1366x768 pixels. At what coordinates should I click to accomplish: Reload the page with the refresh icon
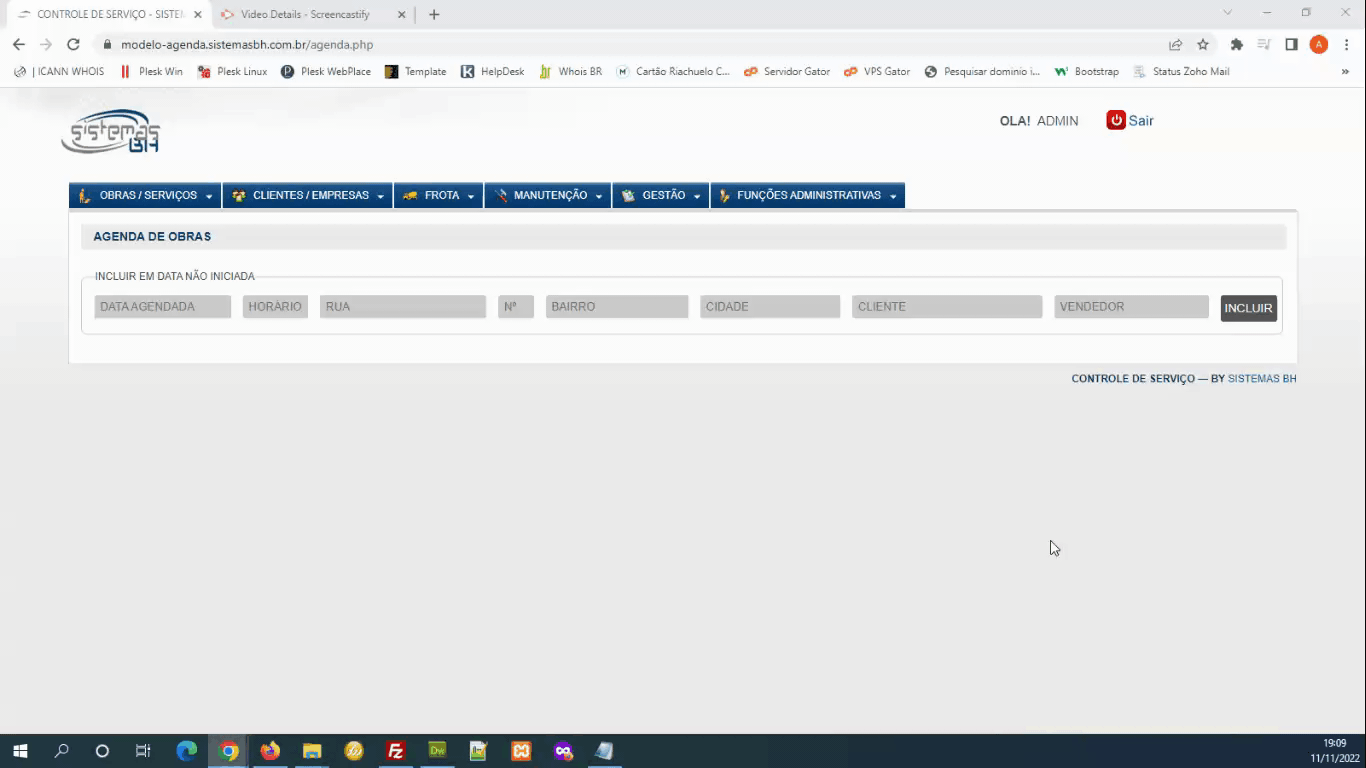click(73, 44)
